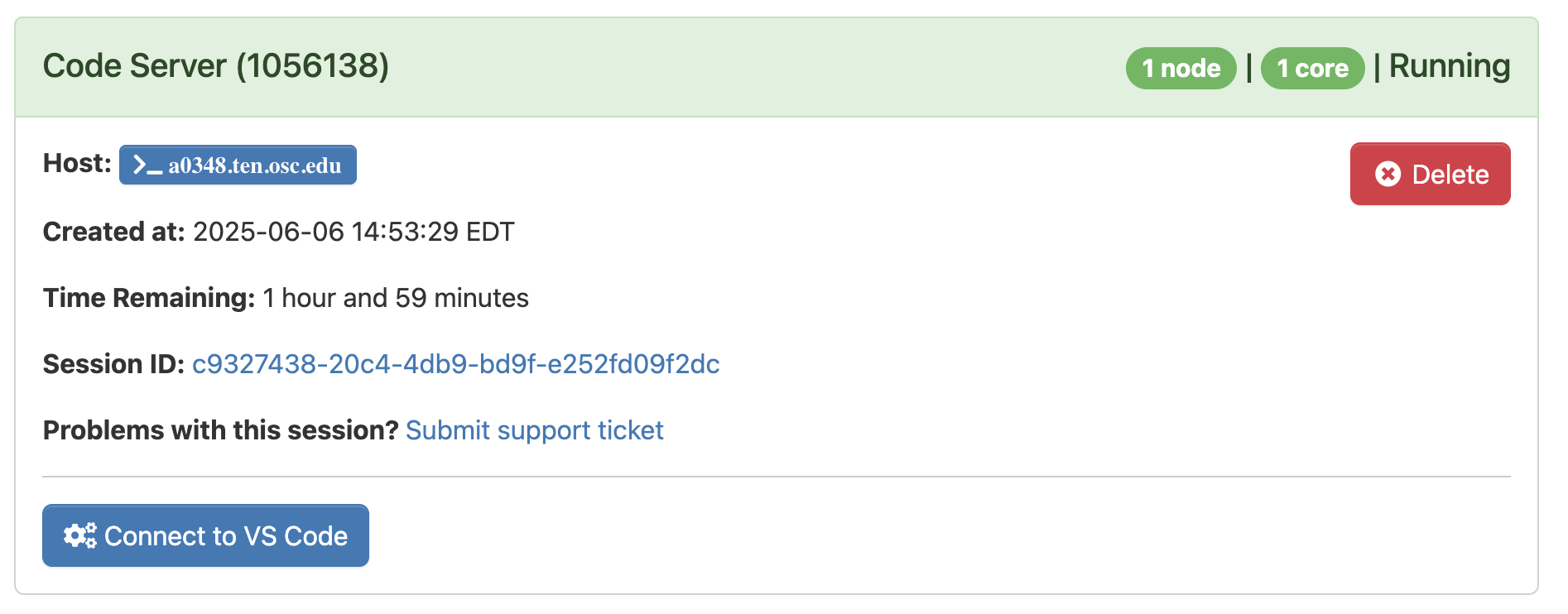1568x614 pixels.
Task: Open shell to a0348.ten.osc.edu host
Action: tap(238, 165)
